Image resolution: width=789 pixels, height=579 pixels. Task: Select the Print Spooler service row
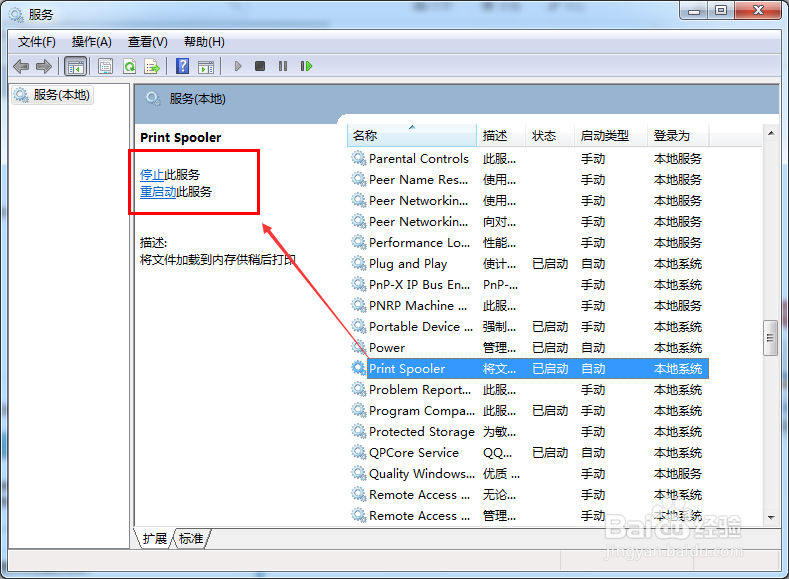tap(529, 368)
